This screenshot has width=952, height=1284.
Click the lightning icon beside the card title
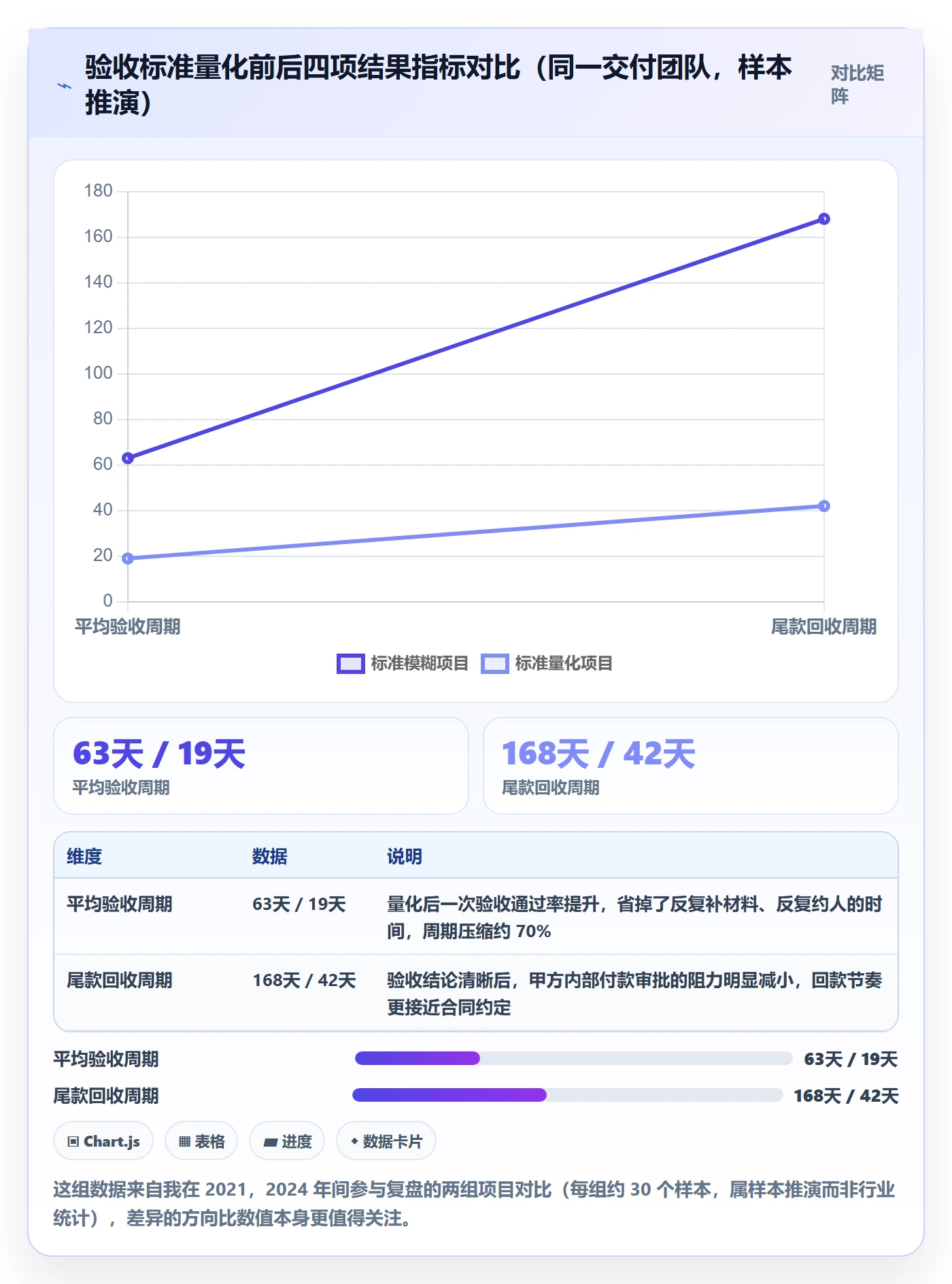(x=65, y=86)
